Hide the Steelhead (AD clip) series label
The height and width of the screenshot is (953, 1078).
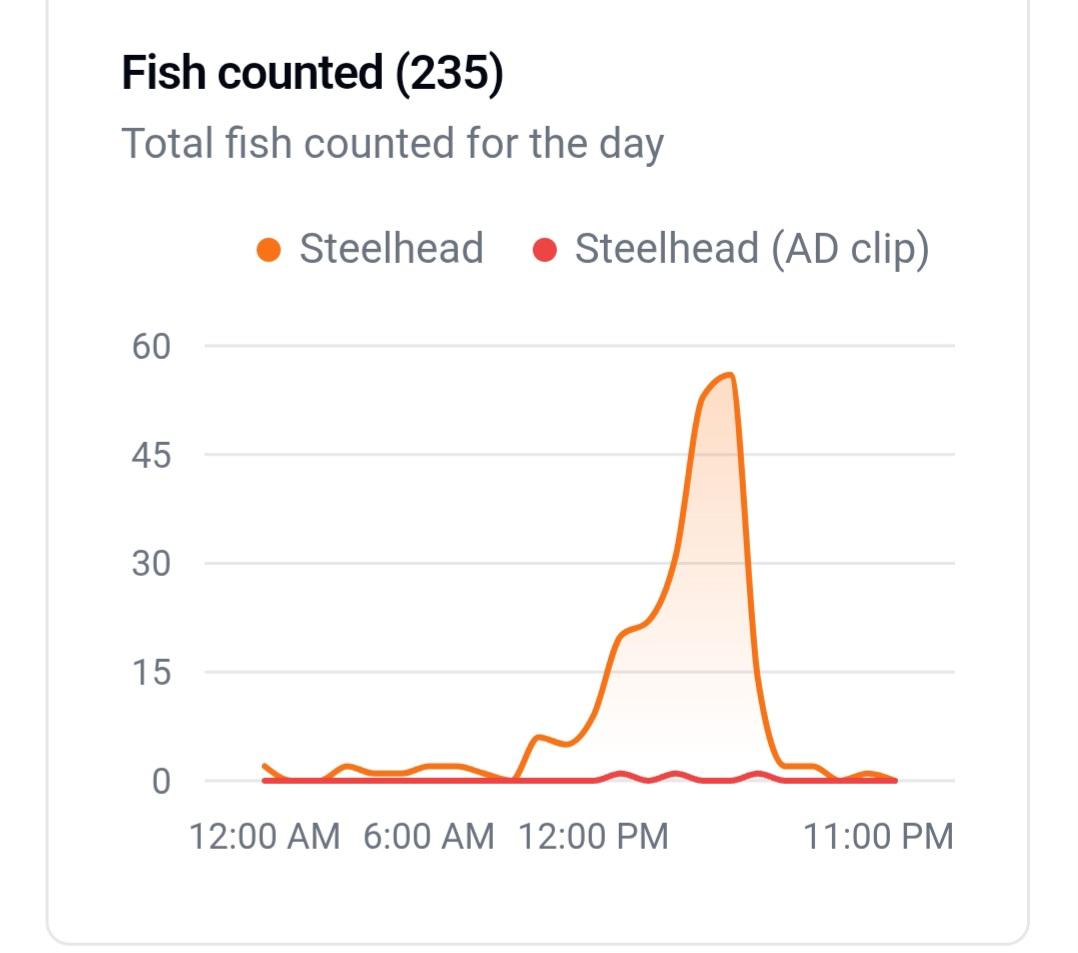point(751,249)
